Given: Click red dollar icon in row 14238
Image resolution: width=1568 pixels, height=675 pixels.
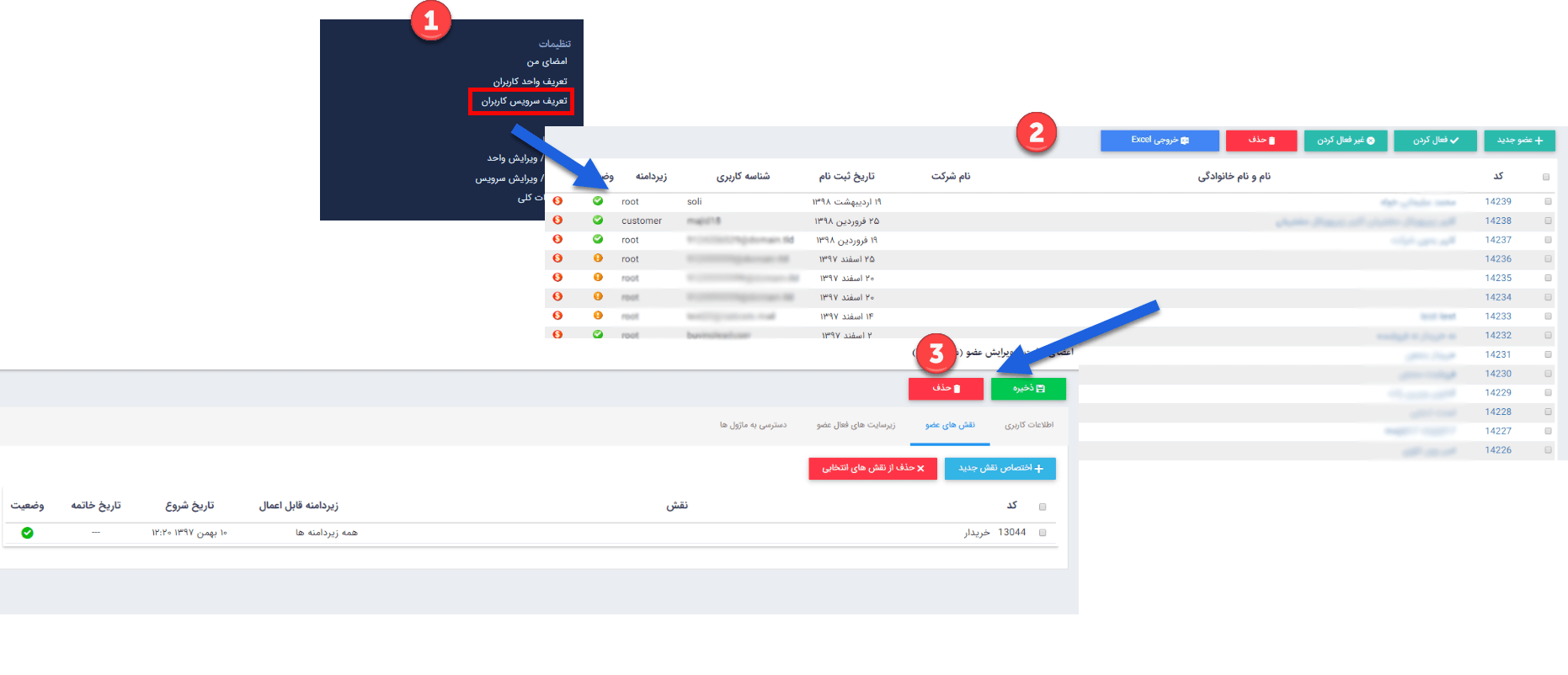Looking at the screenshot, I should point(557,221).
